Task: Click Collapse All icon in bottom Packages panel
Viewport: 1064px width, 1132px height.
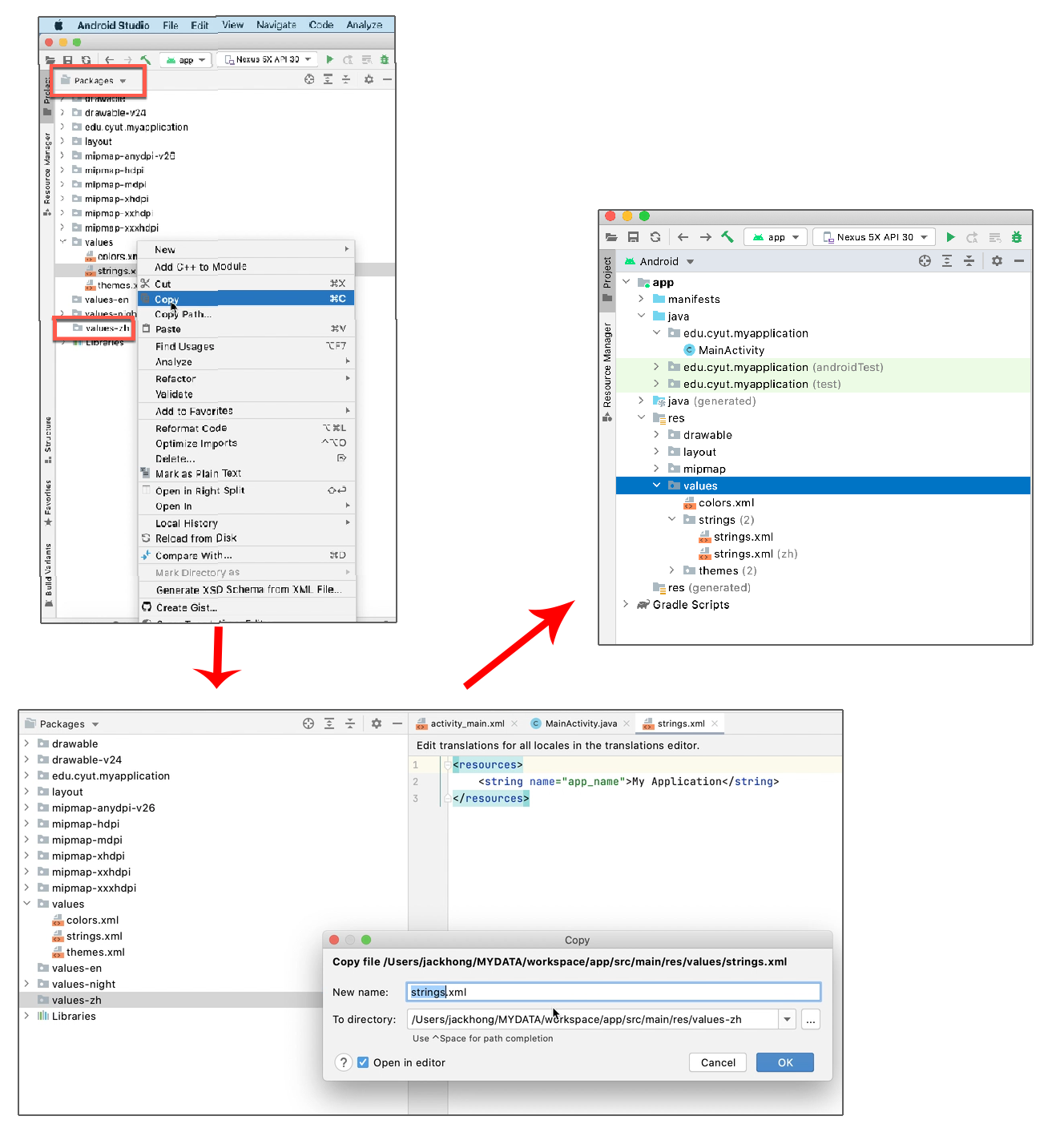Action: pyautogui.click(x=350, y=723)
